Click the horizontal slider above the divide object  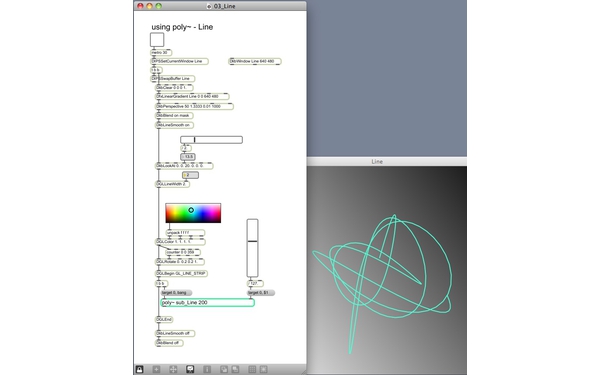point(211,140)
